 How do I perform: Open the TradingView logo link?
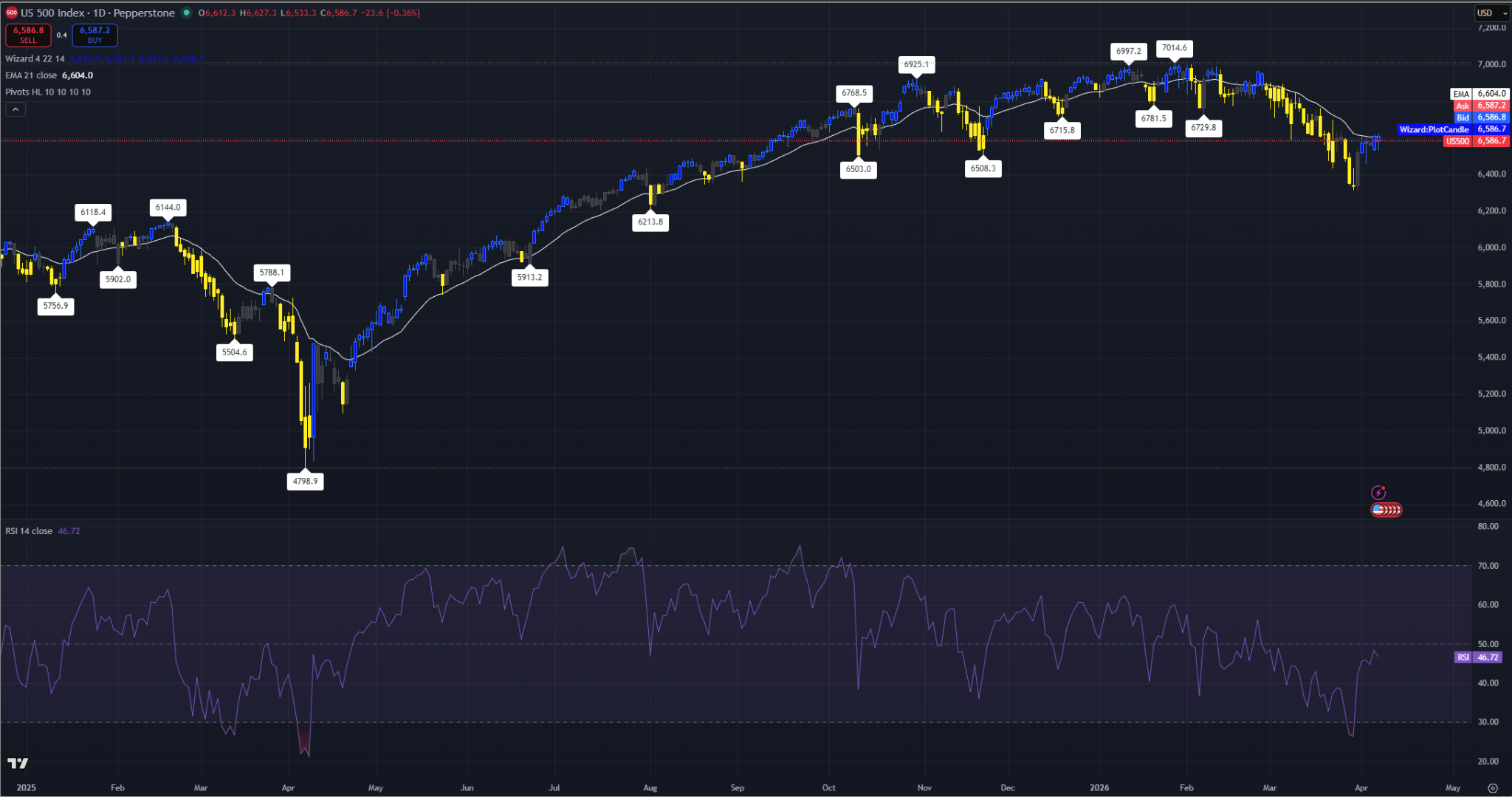point(18,763)
